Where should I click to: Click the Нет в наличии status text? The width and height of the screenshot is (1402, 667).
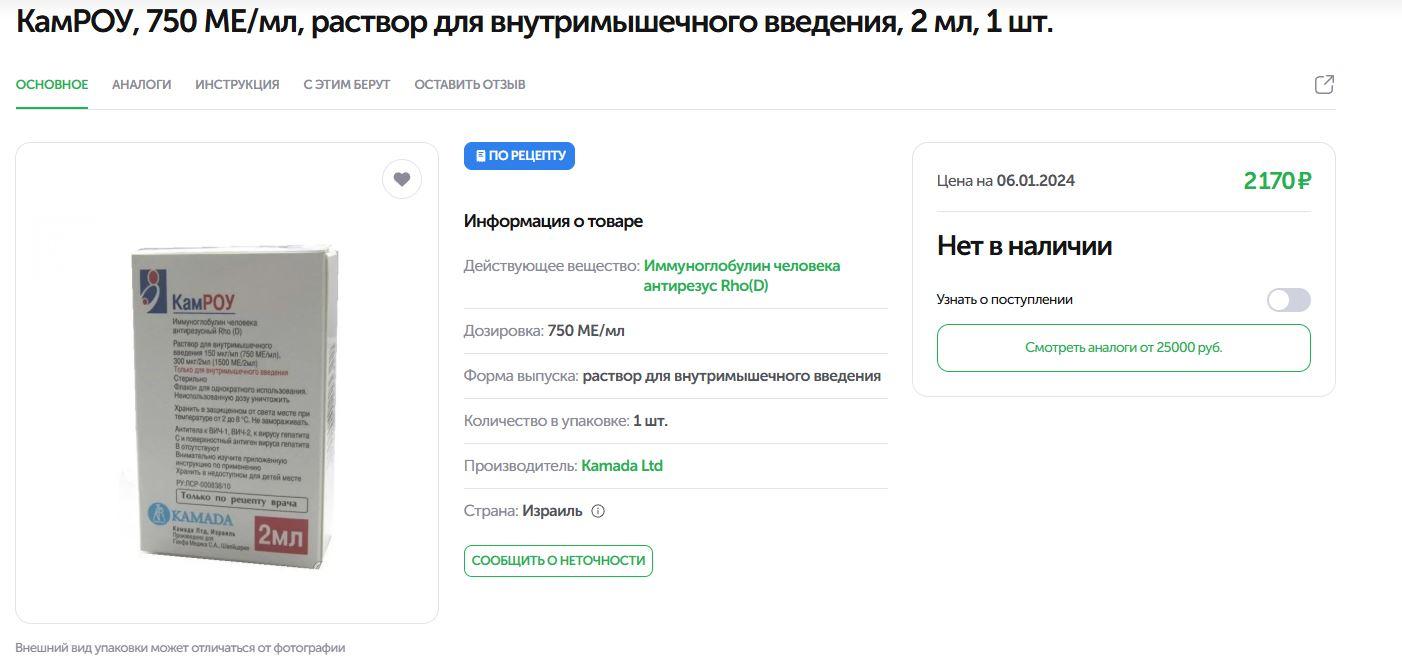(x=1024, y=246)
